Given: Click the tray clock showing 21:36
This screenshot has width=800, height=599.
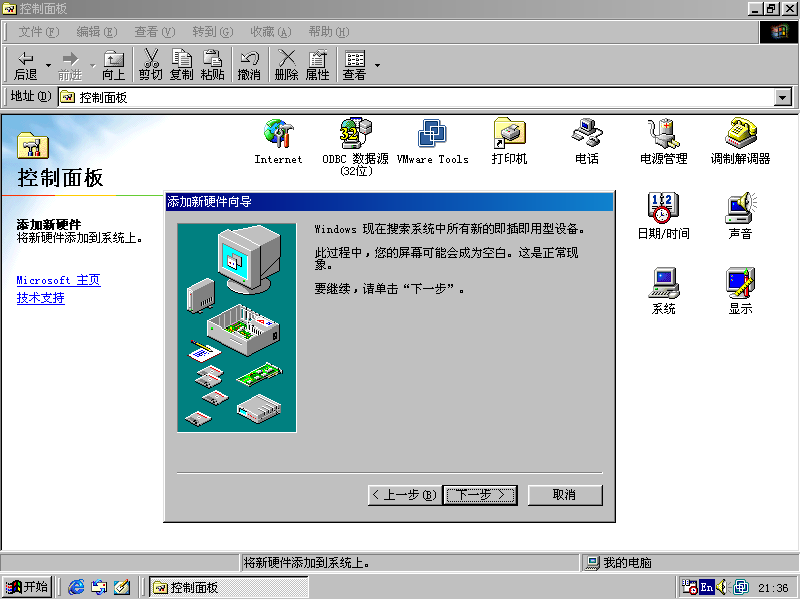Looking at the screenshot, I should [x=773, y=588].
